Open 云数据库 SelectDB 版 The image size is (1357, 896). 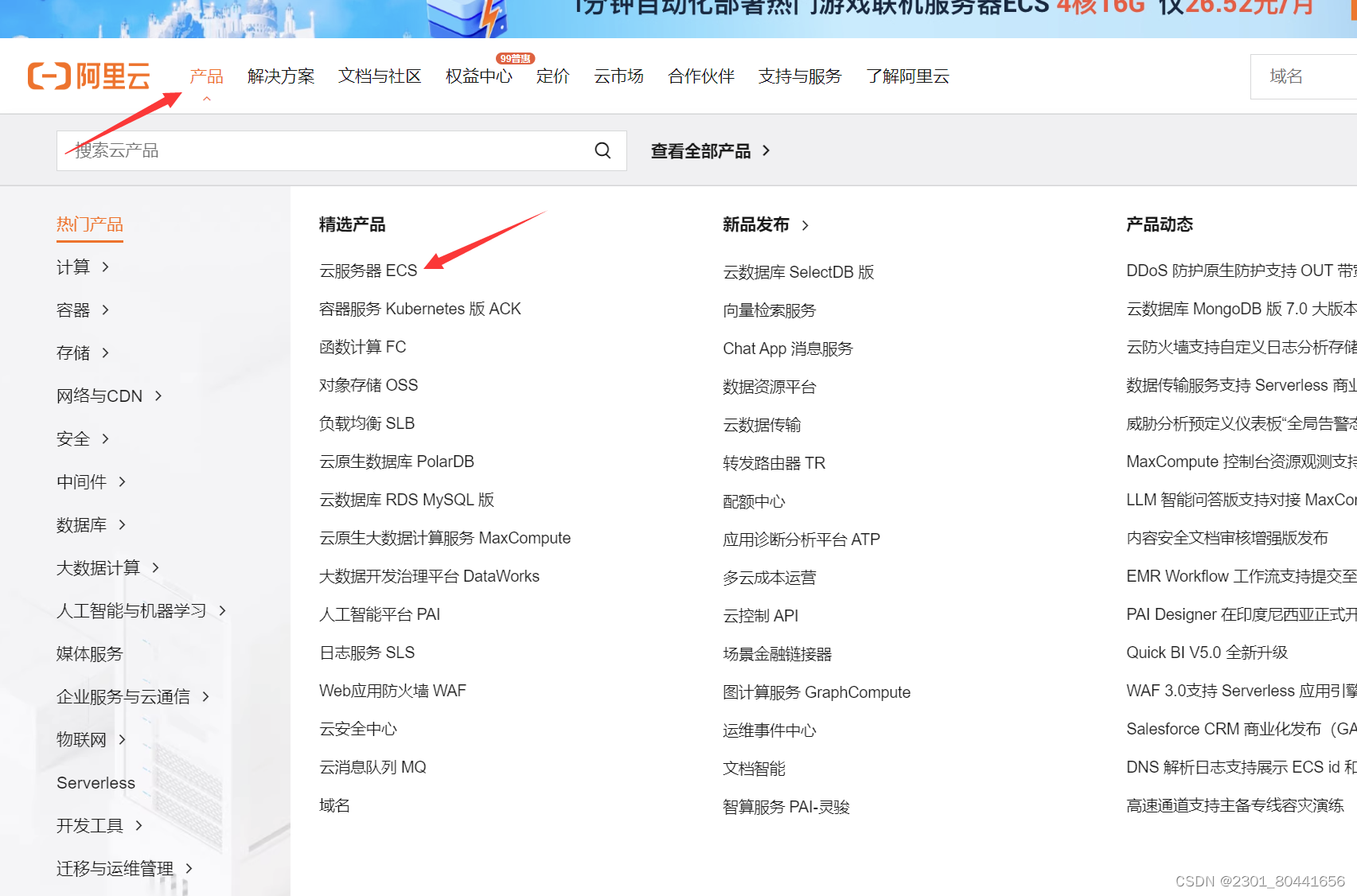coord(798,272)
